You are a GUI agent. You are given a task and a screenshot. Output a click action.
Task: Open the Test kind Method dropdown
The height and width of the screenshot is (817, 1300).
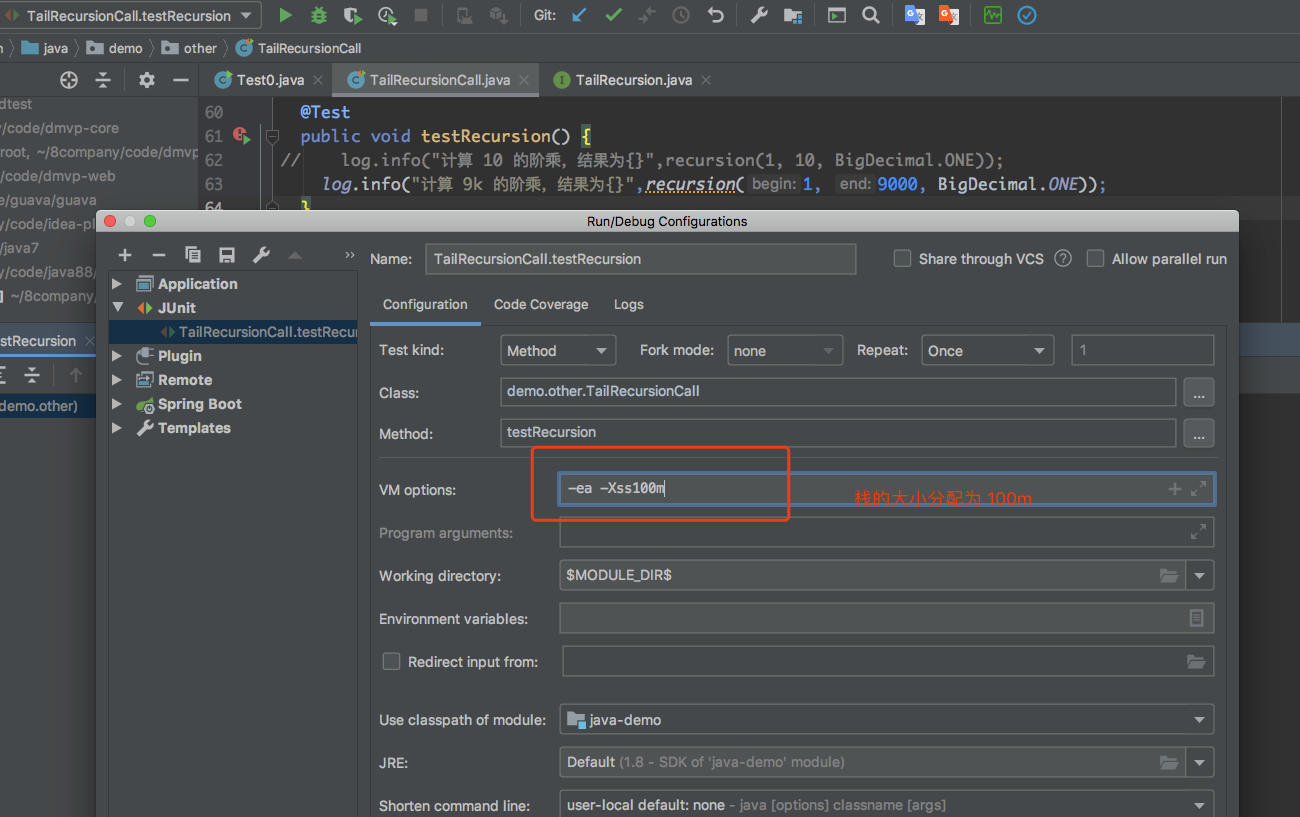(558, 351)
